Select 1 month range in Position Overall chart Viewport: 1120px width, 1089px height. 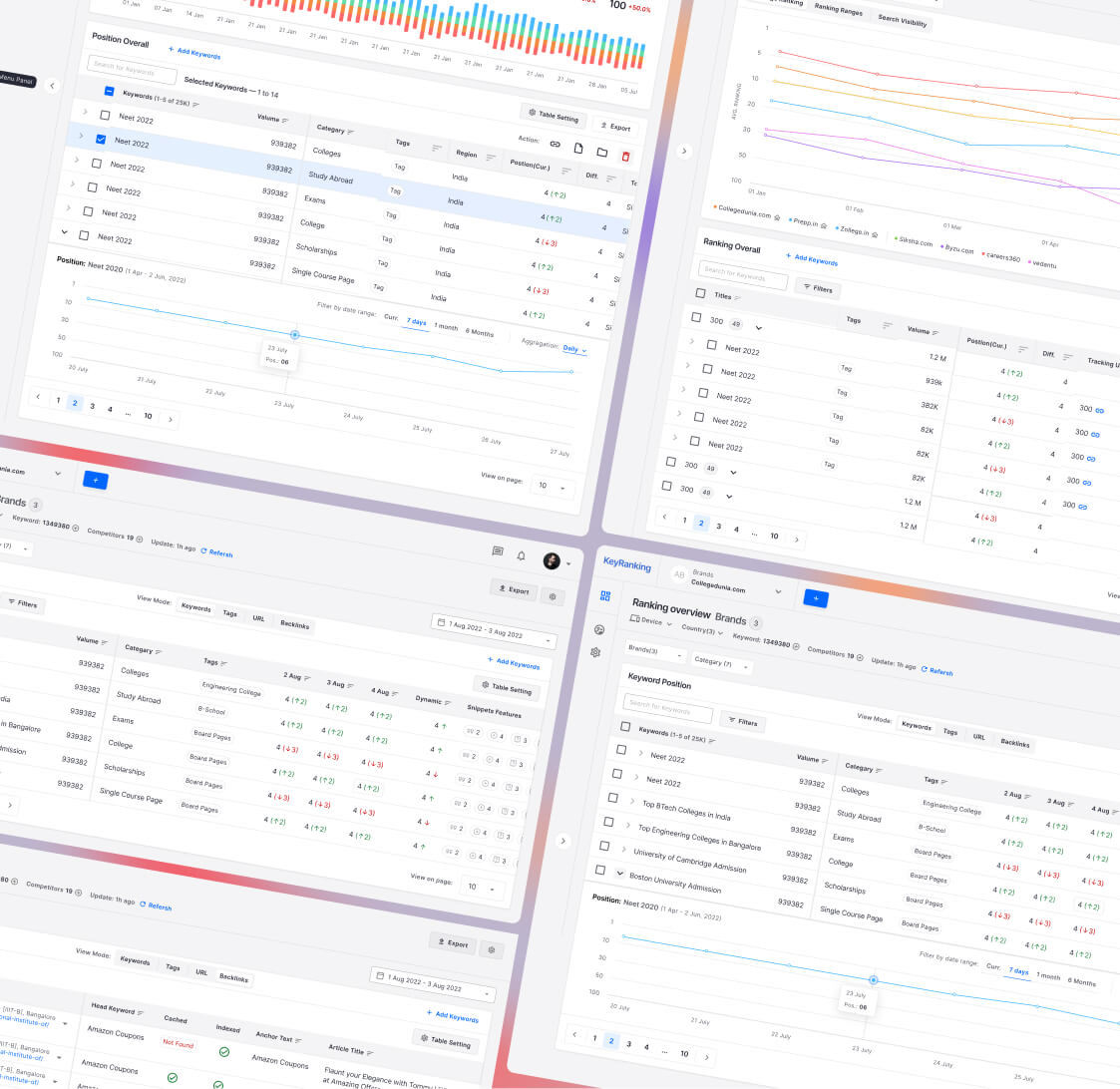(446, 326)
